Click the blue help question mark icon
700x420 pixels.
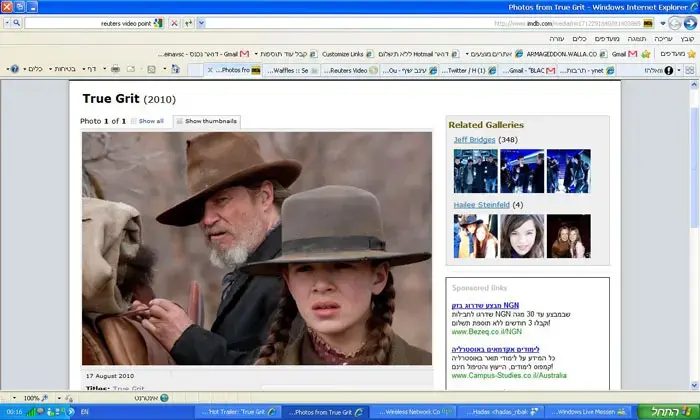tap(15, 69)
